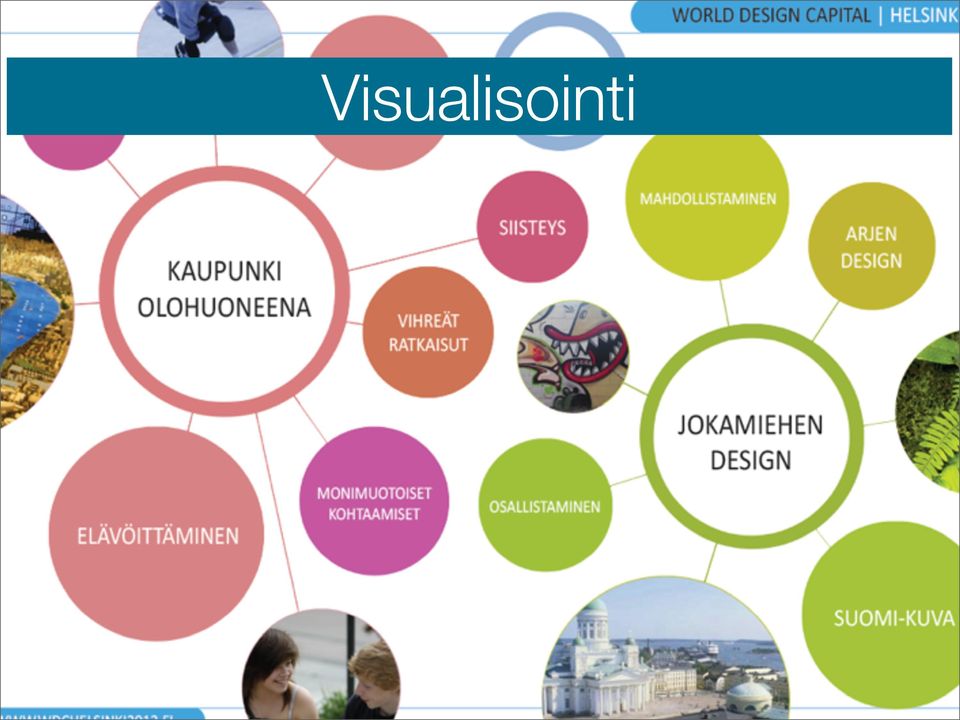Click the Visualisointi title banner

(x=479, y=96)
